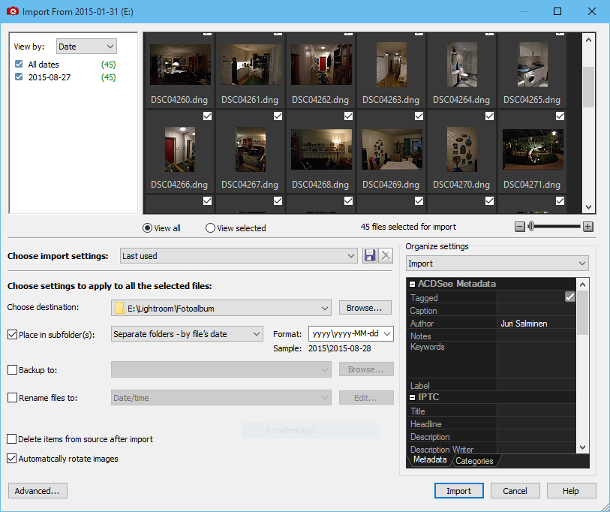Toggle the Tagged checkmark in metadata

pos(570,297)
